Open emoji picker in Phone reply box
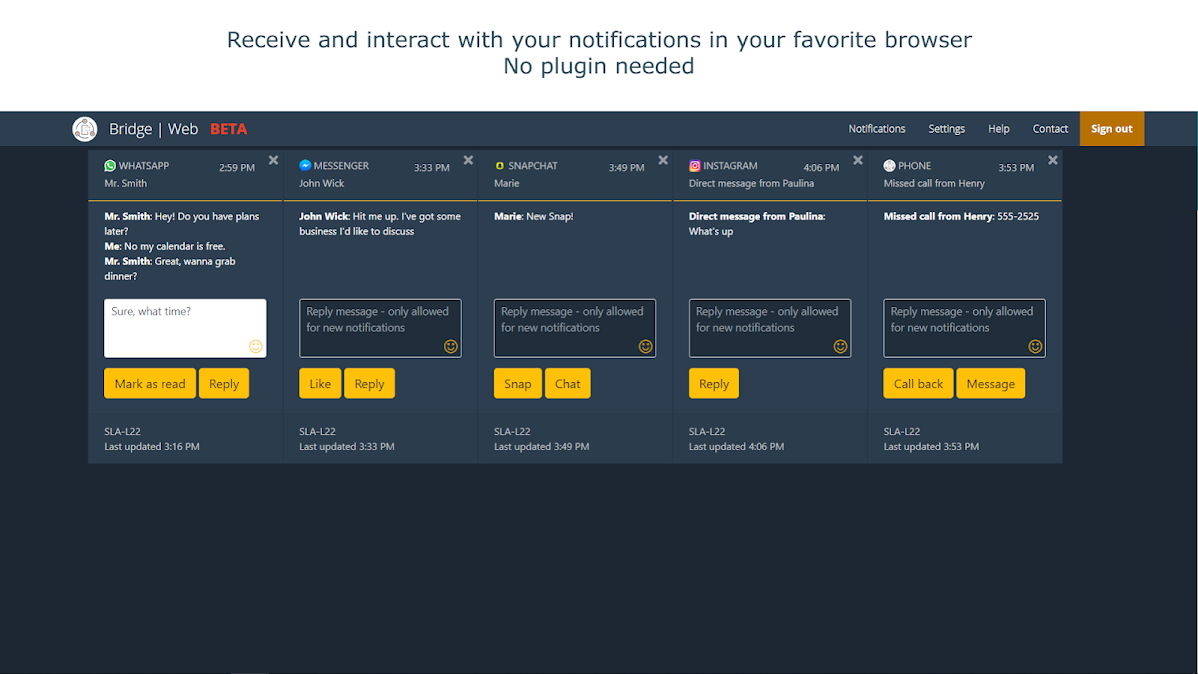Image resolution: width=1198 pixels, height=674 pixels. 1035,346
